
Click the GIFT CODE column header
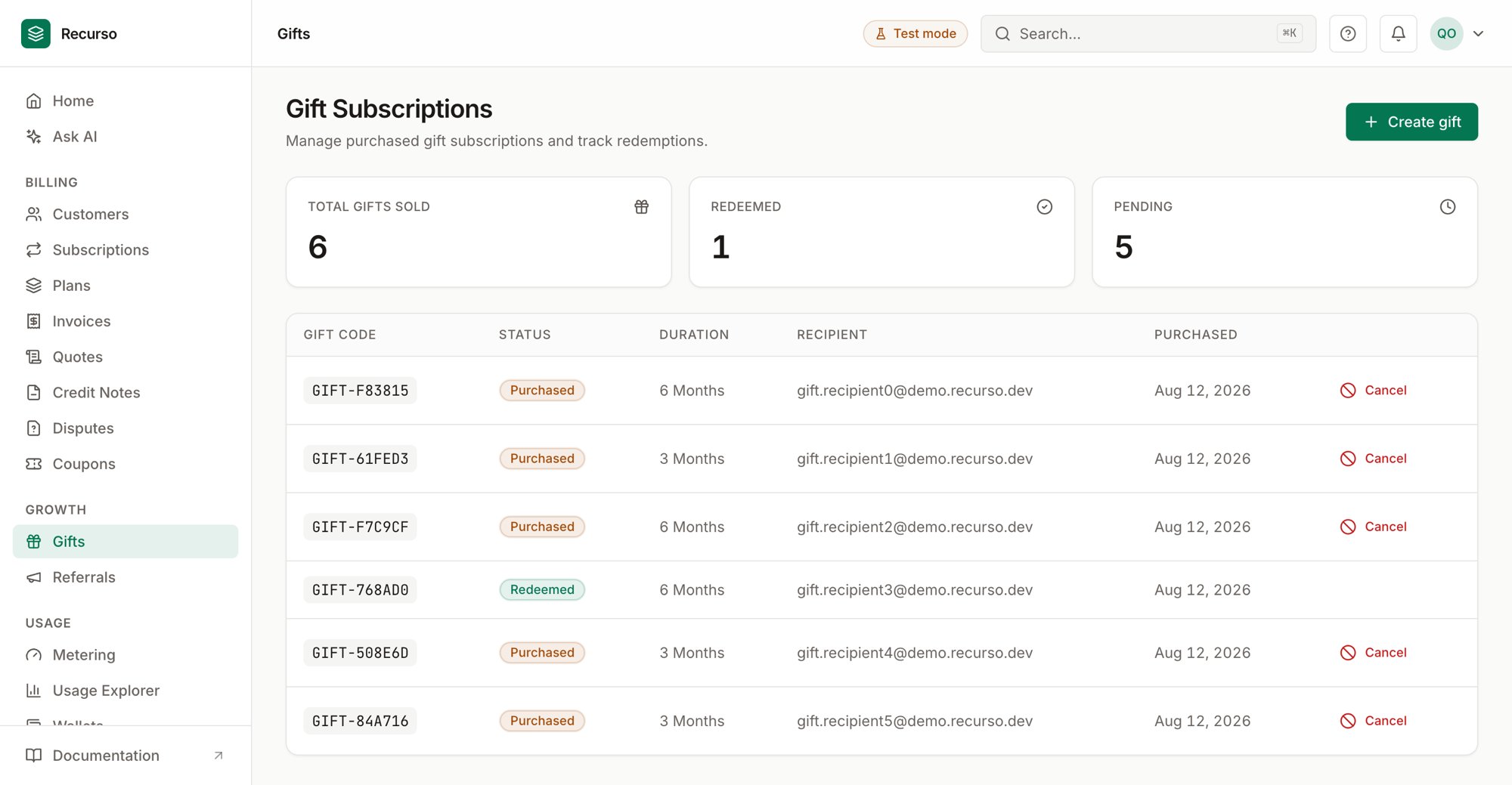(339, 335)
